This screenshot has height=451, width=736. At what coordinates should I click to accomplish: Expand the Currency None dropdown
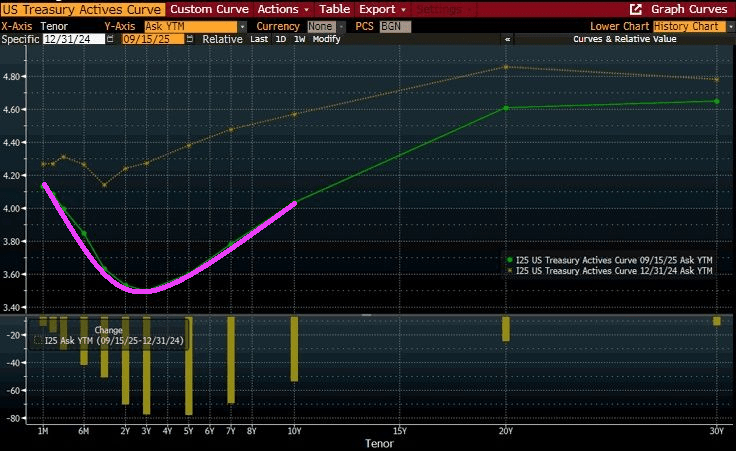point(324,25)
